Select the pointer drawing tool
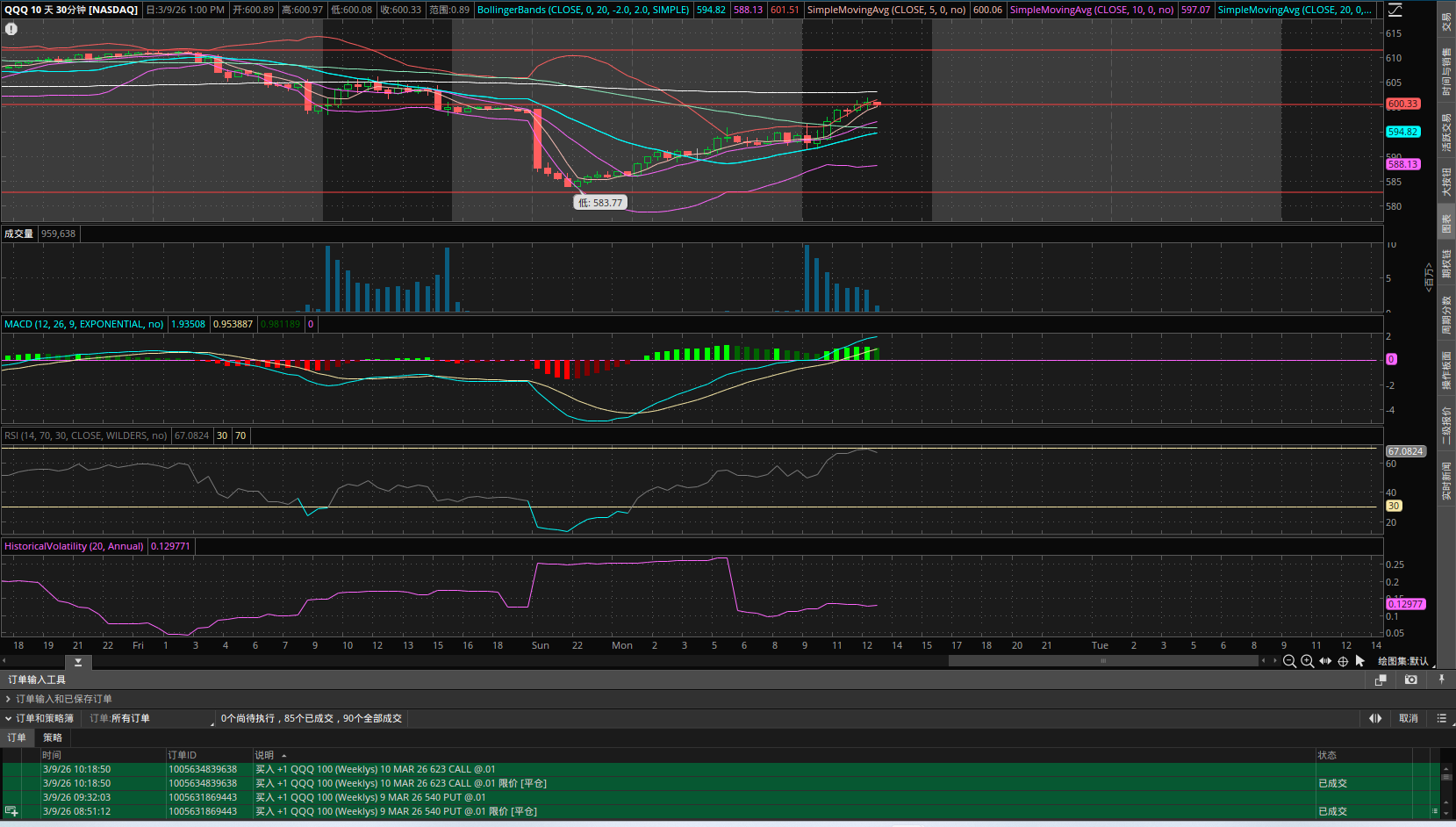1456x827 pixels. tap(1360, 661)
